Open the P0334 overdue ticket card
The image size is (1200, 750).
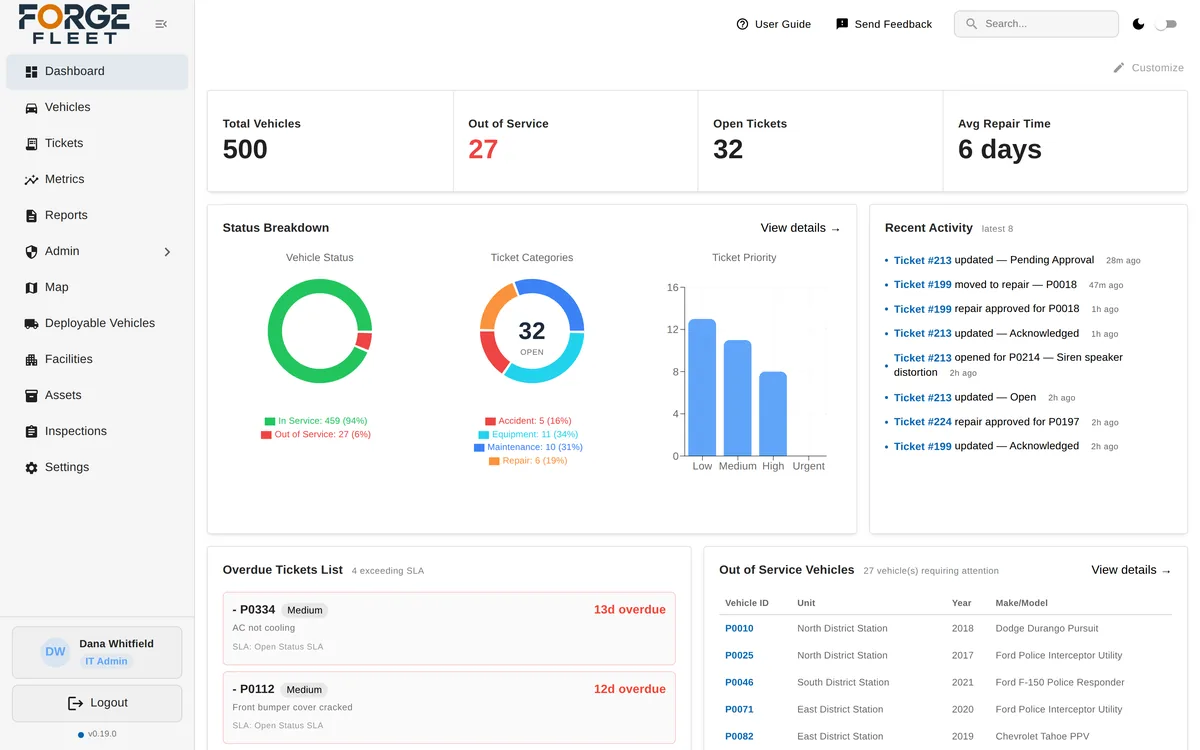coord(449,628)
